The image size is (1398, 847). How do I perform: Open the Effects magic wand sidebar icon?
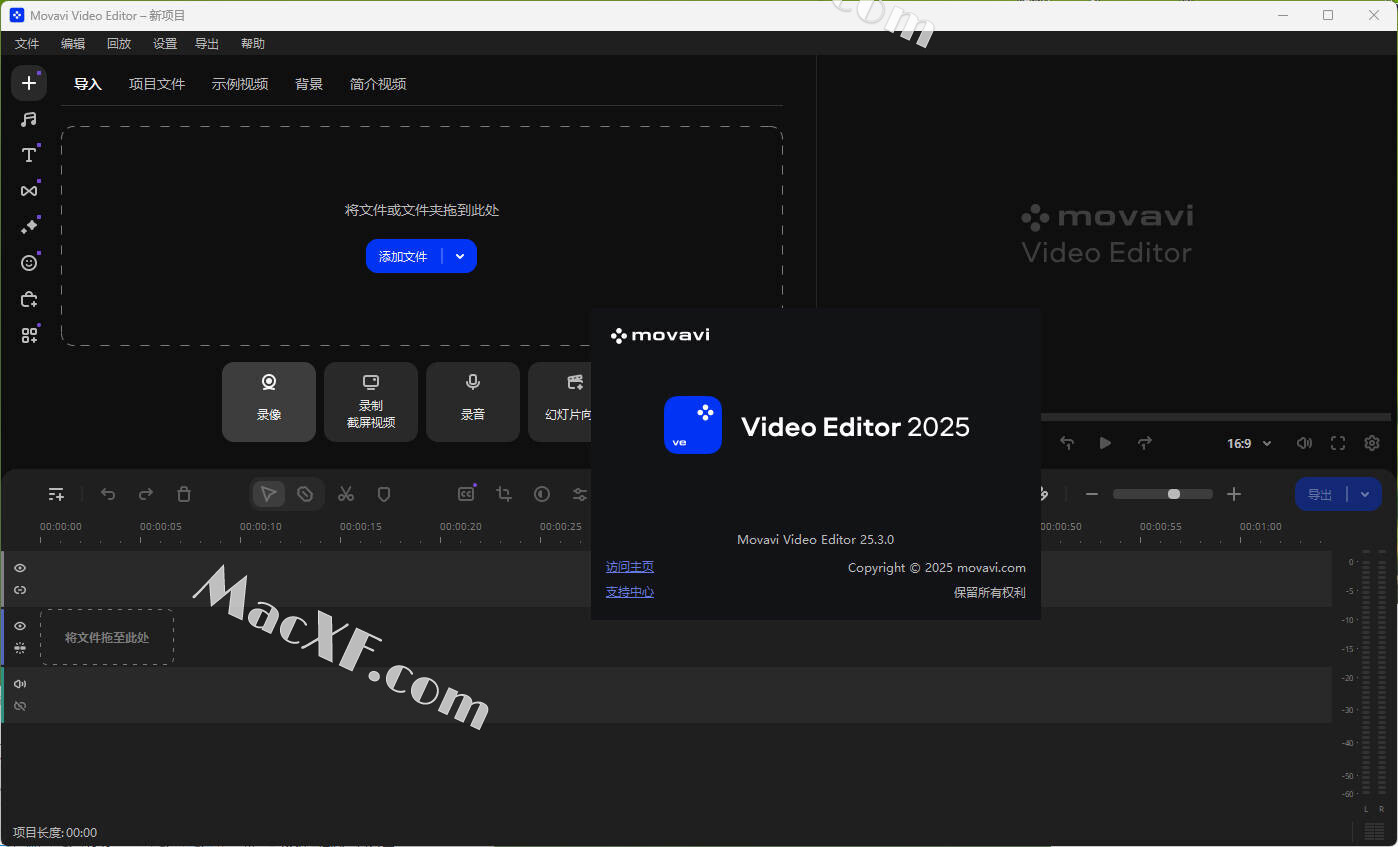pyautogui.click(x=29, y=227)
